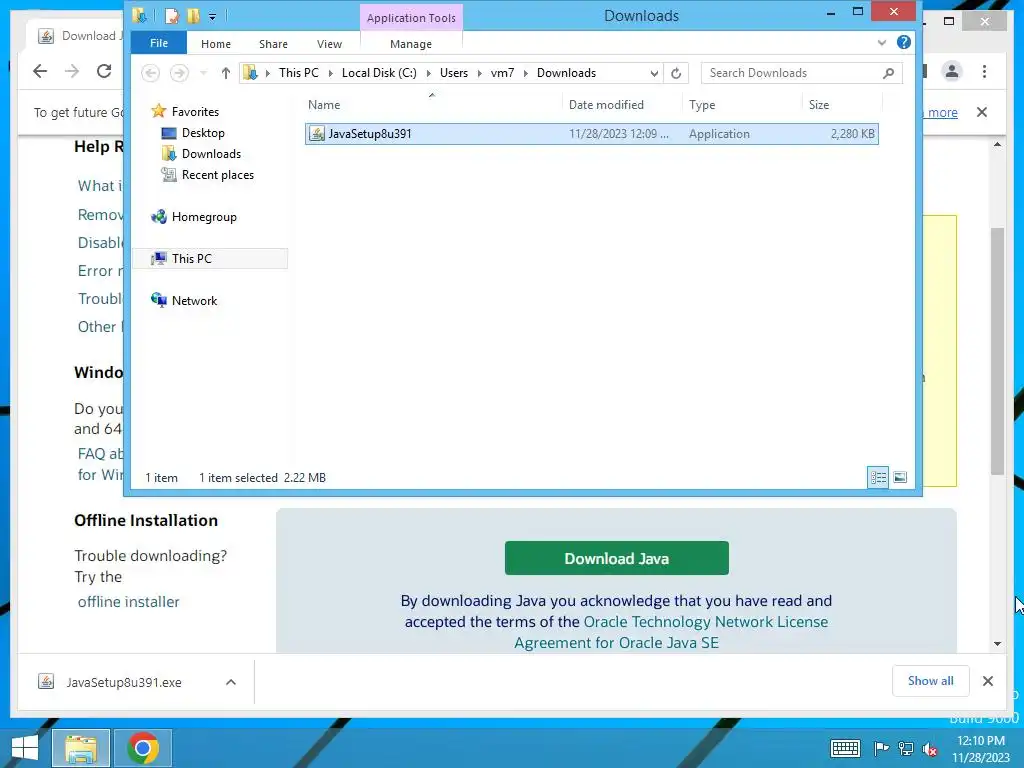The width and height of the screenshot is (1024, 768).
Task: Click the muted volume tray icon
Action: 930,748
